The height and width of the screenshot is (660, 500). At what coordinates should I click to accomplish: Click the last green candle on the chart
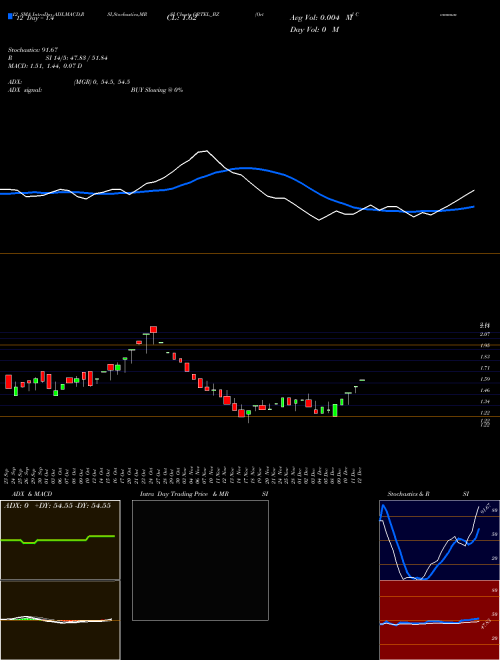click(362, 380)
